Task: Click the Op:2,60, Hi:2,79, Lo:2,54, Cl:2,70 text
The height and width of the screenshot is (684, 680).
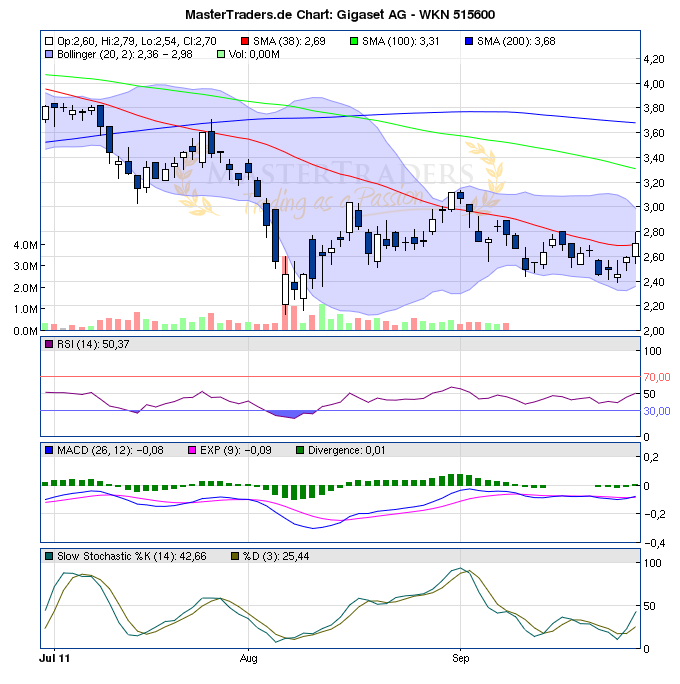Action: tap(137, 41)
